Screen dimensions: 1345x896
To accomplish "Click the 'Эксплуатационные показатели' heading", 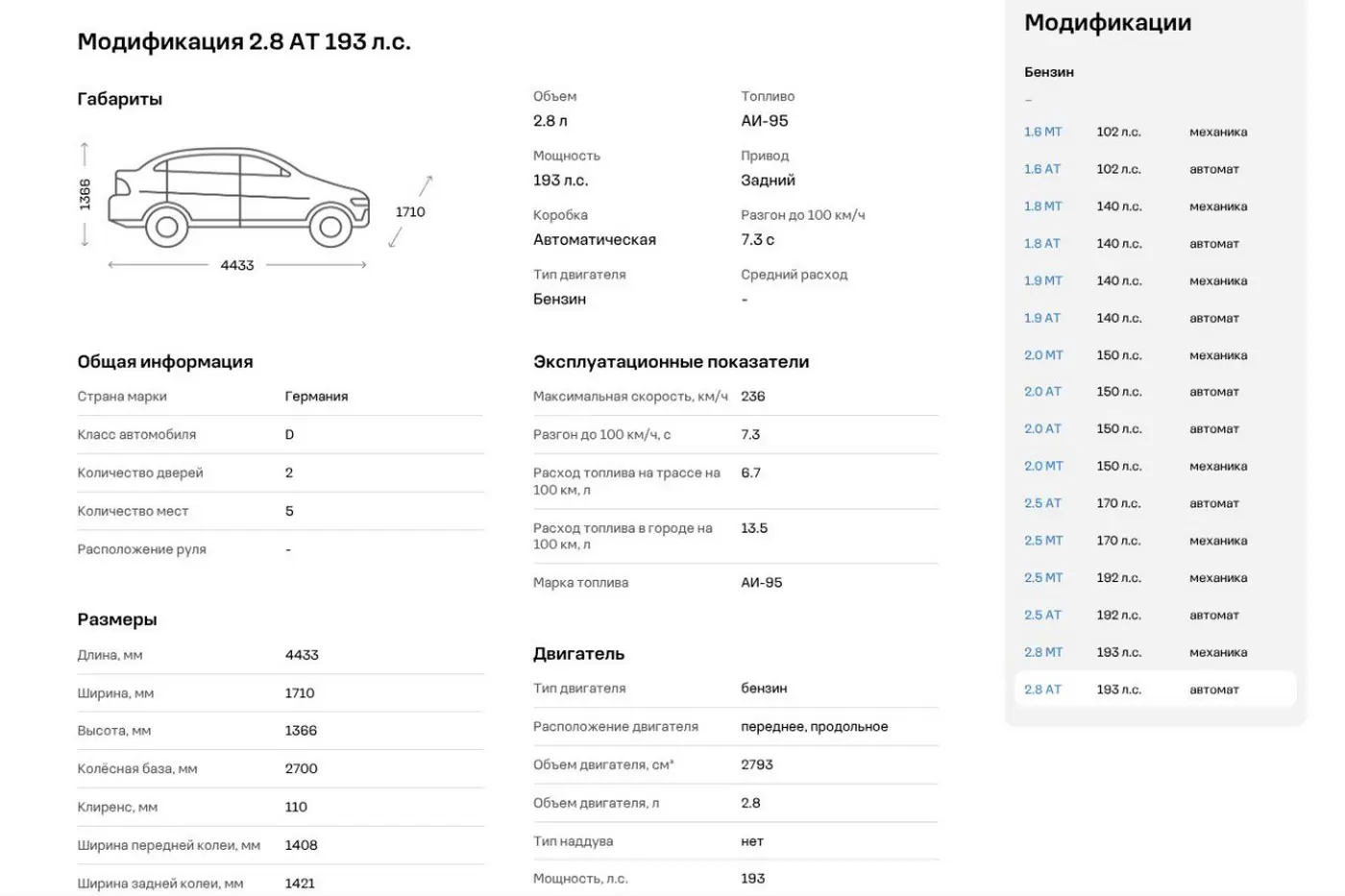I will 672,362.
